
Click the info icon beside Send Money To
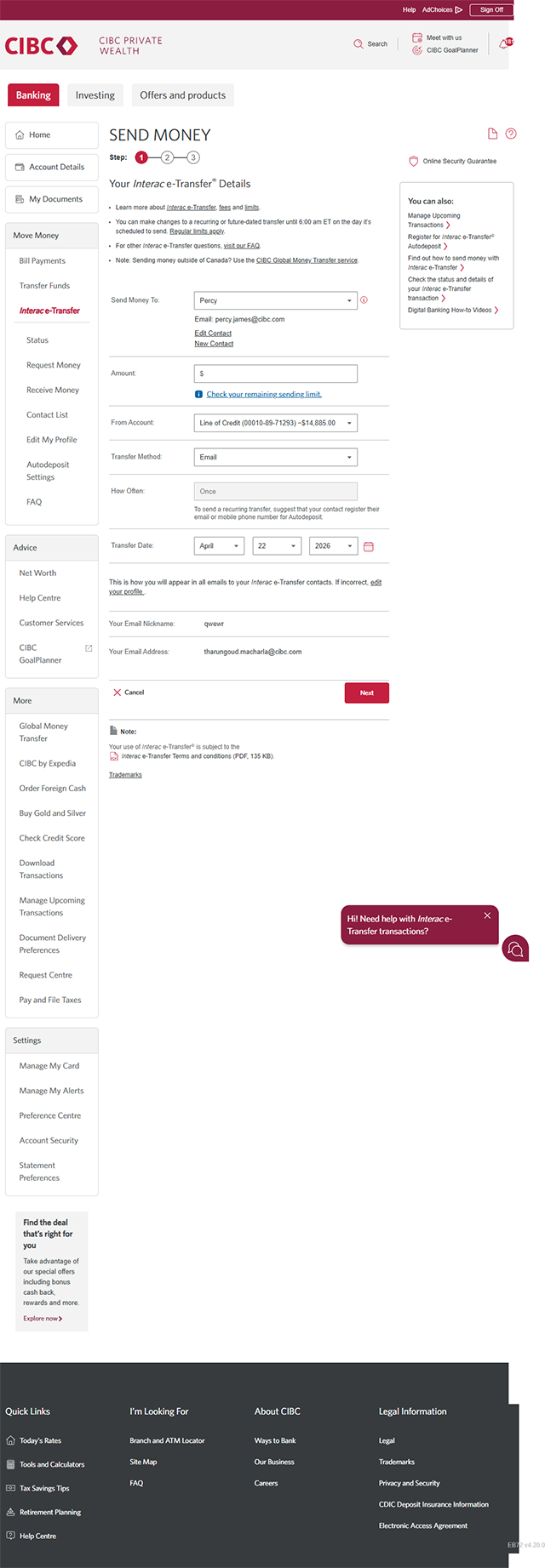click(364, 300)
